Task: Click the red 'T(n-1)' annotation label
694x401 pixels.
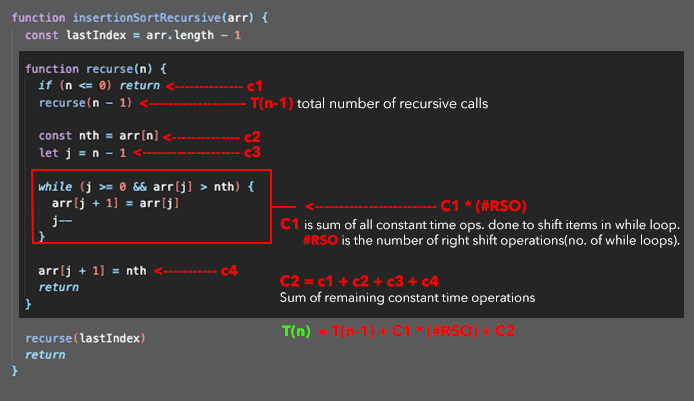Action: [x=272, y=103]
